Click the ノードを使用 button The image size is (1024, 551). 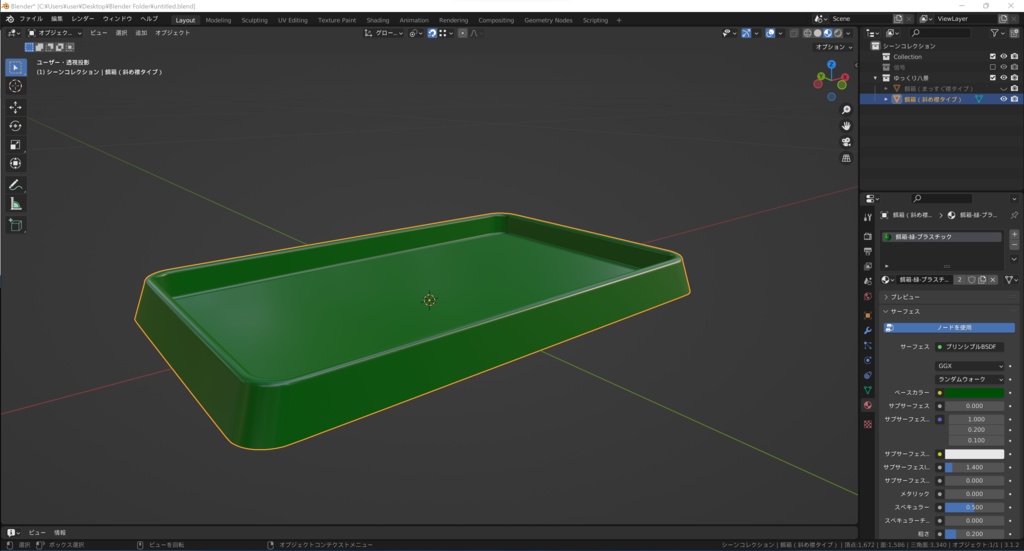(x=948, y=328)
